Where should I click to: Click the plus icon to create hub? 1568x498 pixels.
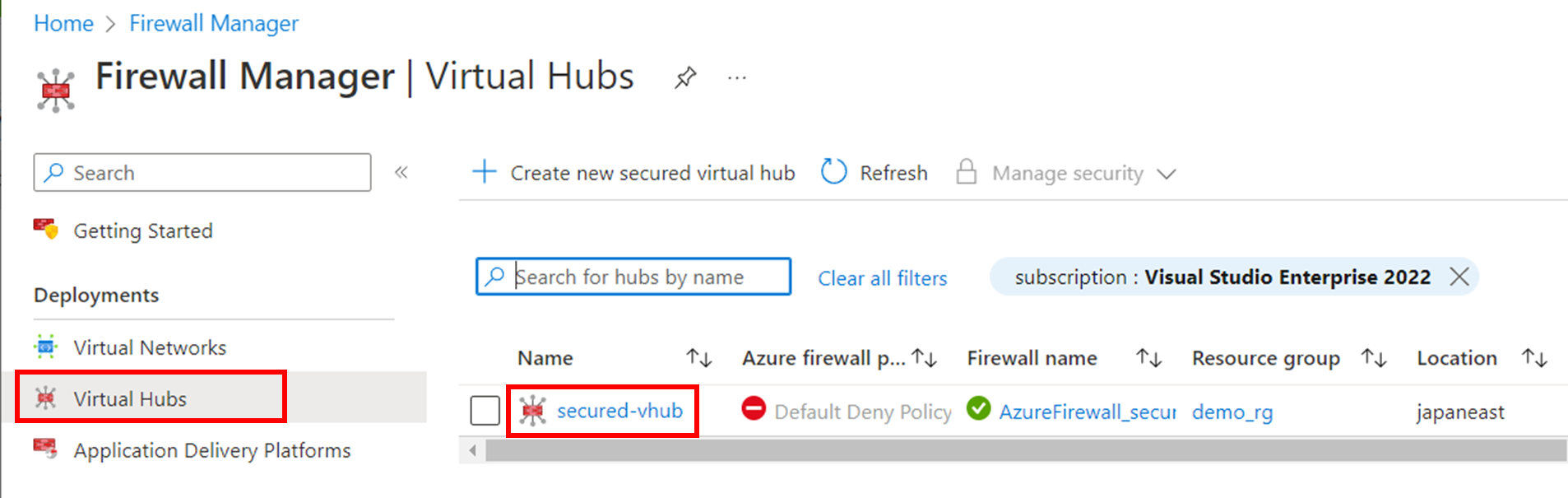click(485, 172)
